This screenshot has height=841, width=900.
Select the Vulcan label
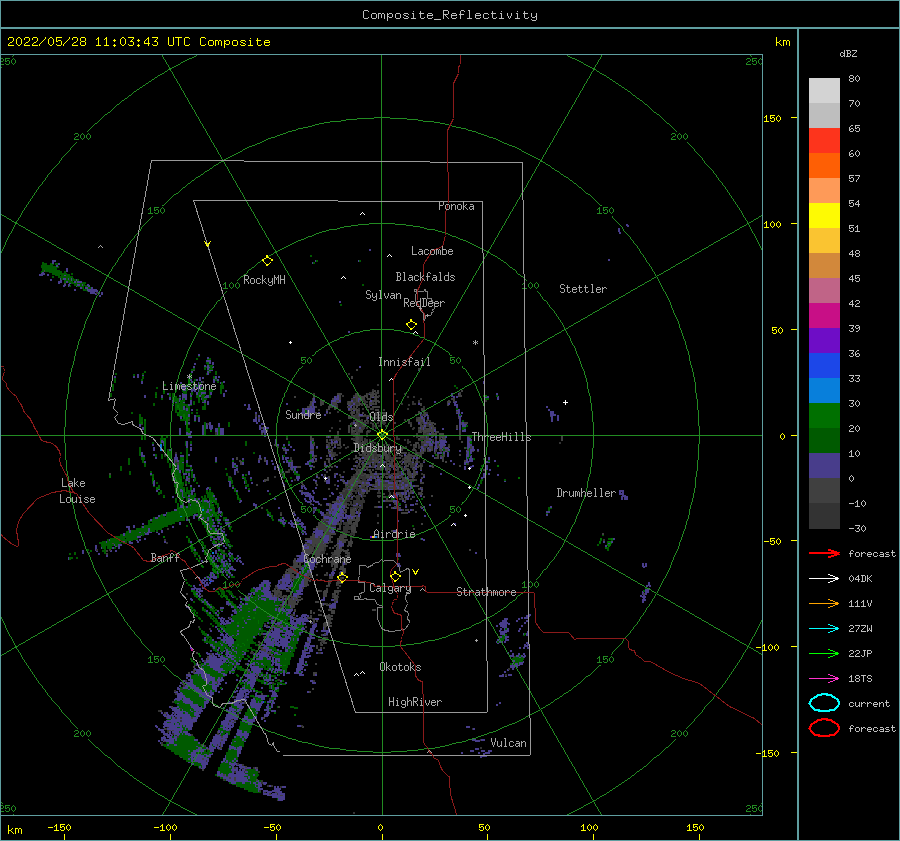(508, 743)
